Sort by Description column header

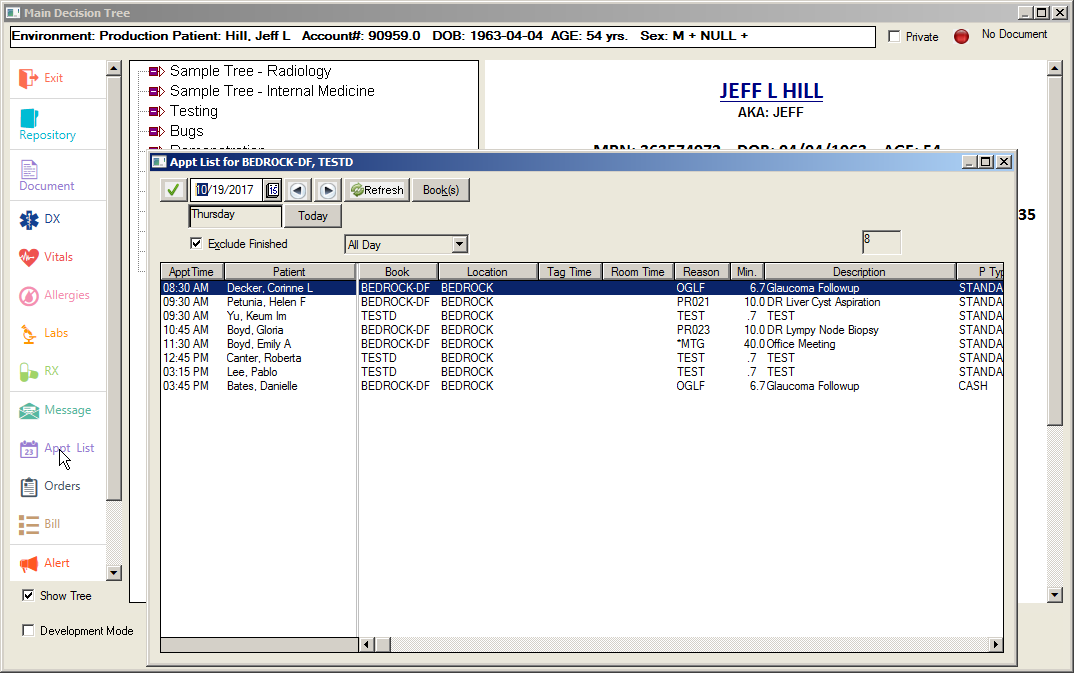(858, 271)
